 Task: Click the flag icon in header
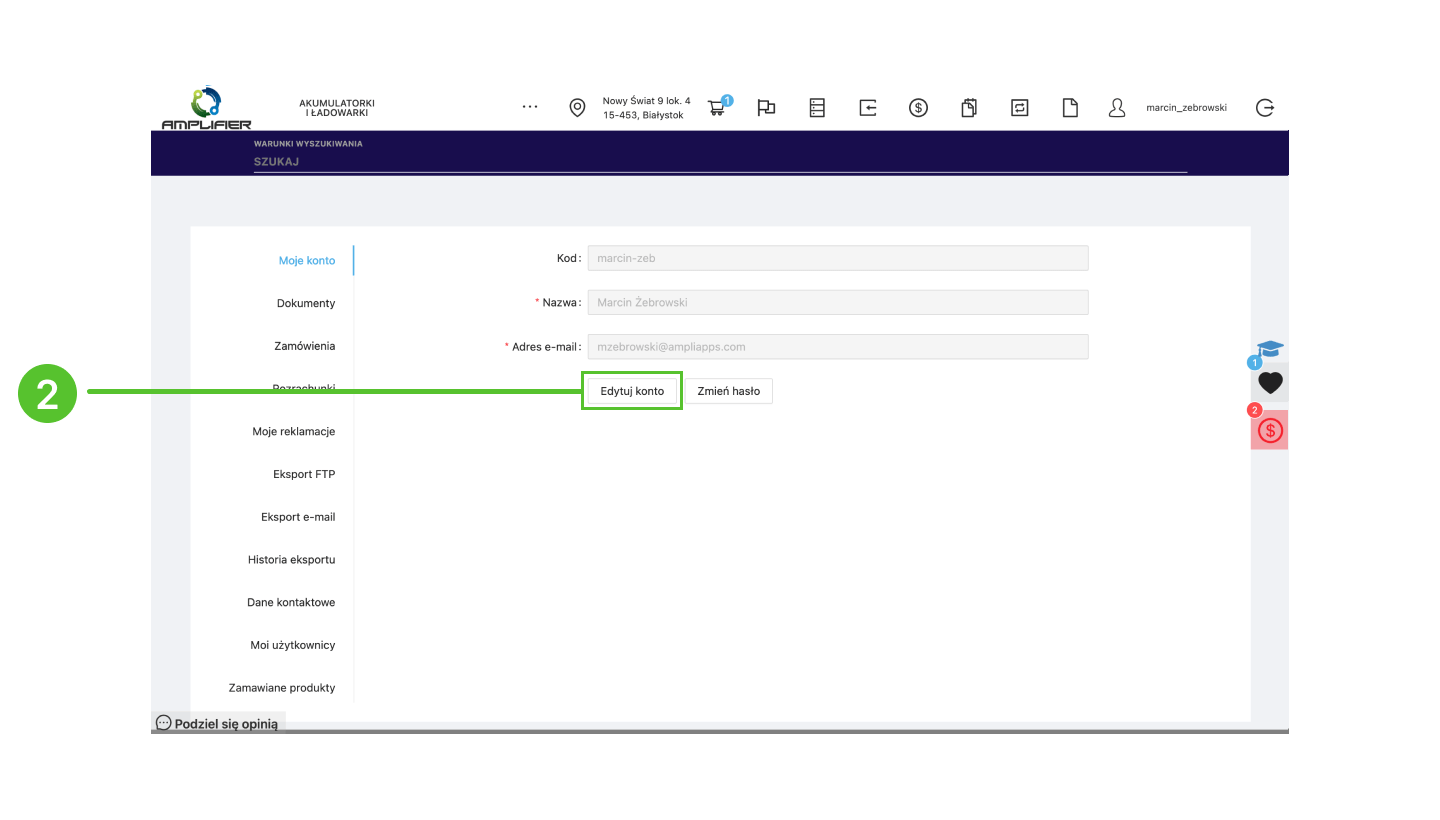click(x=767, y=108)
